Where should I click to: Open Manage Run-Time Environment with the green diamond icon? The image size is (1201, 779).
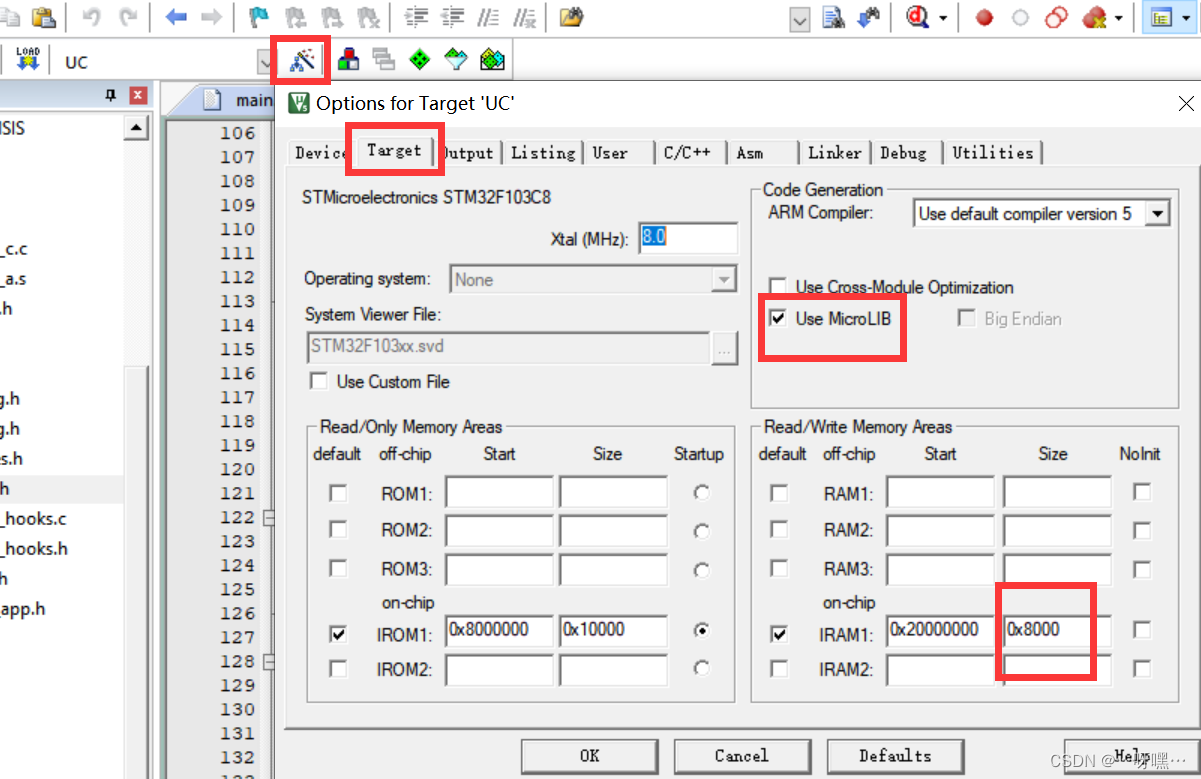[x=420, y=60]
